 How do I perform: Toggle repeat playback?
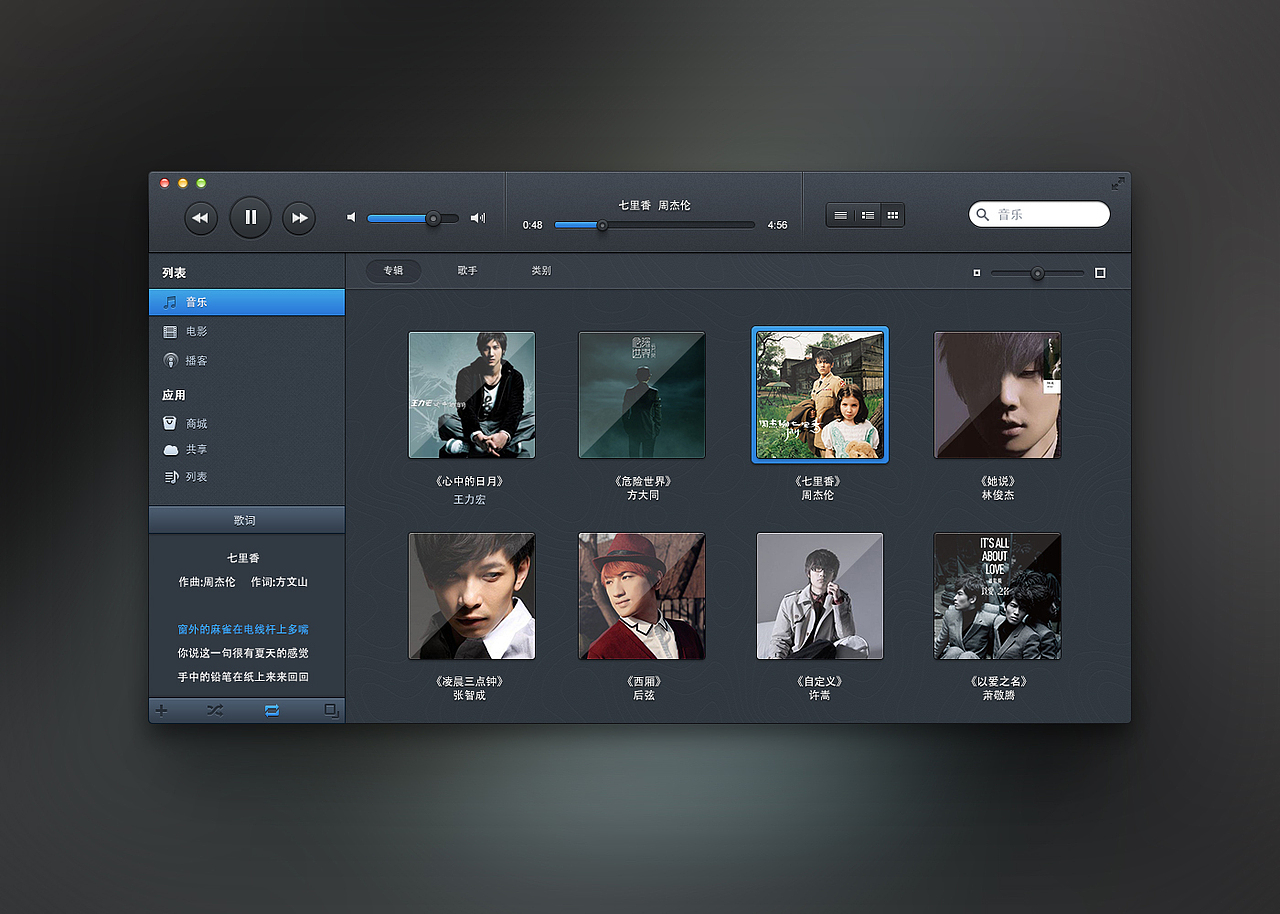(272, 711)
